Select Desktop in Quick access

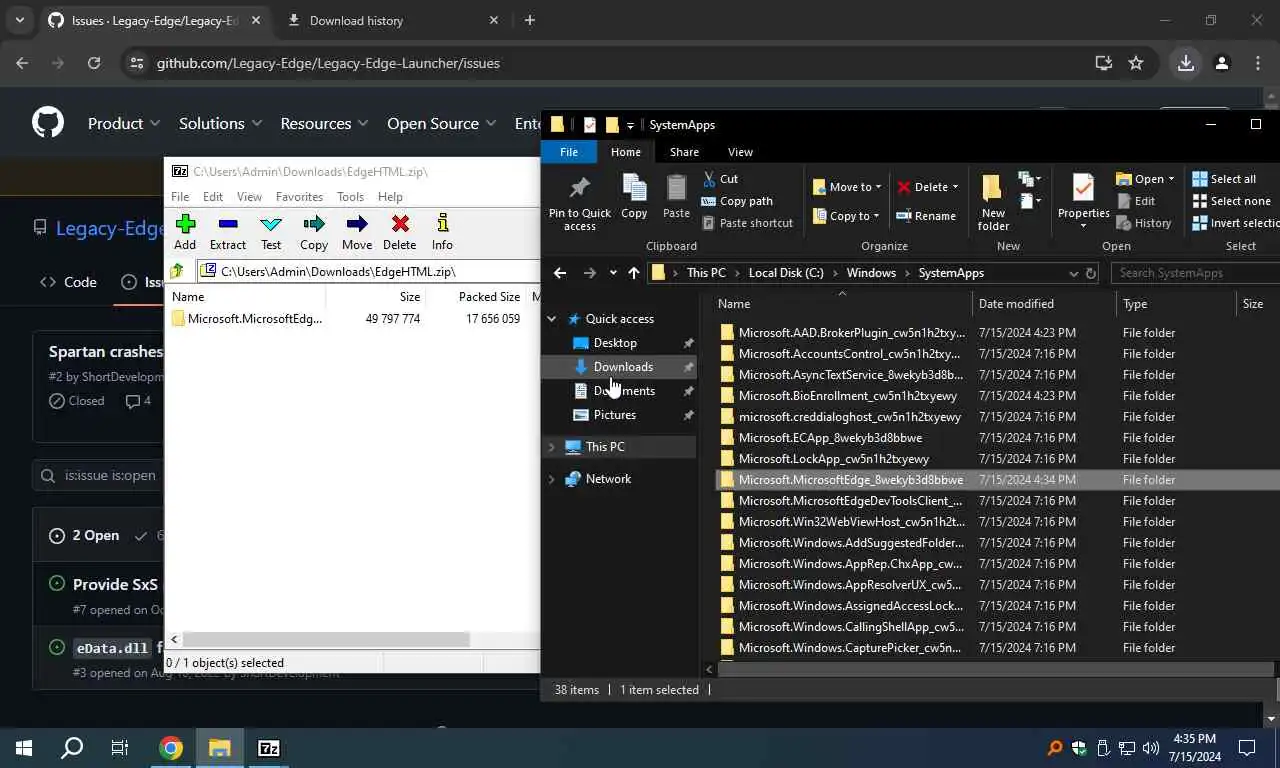tap(614, 343)
